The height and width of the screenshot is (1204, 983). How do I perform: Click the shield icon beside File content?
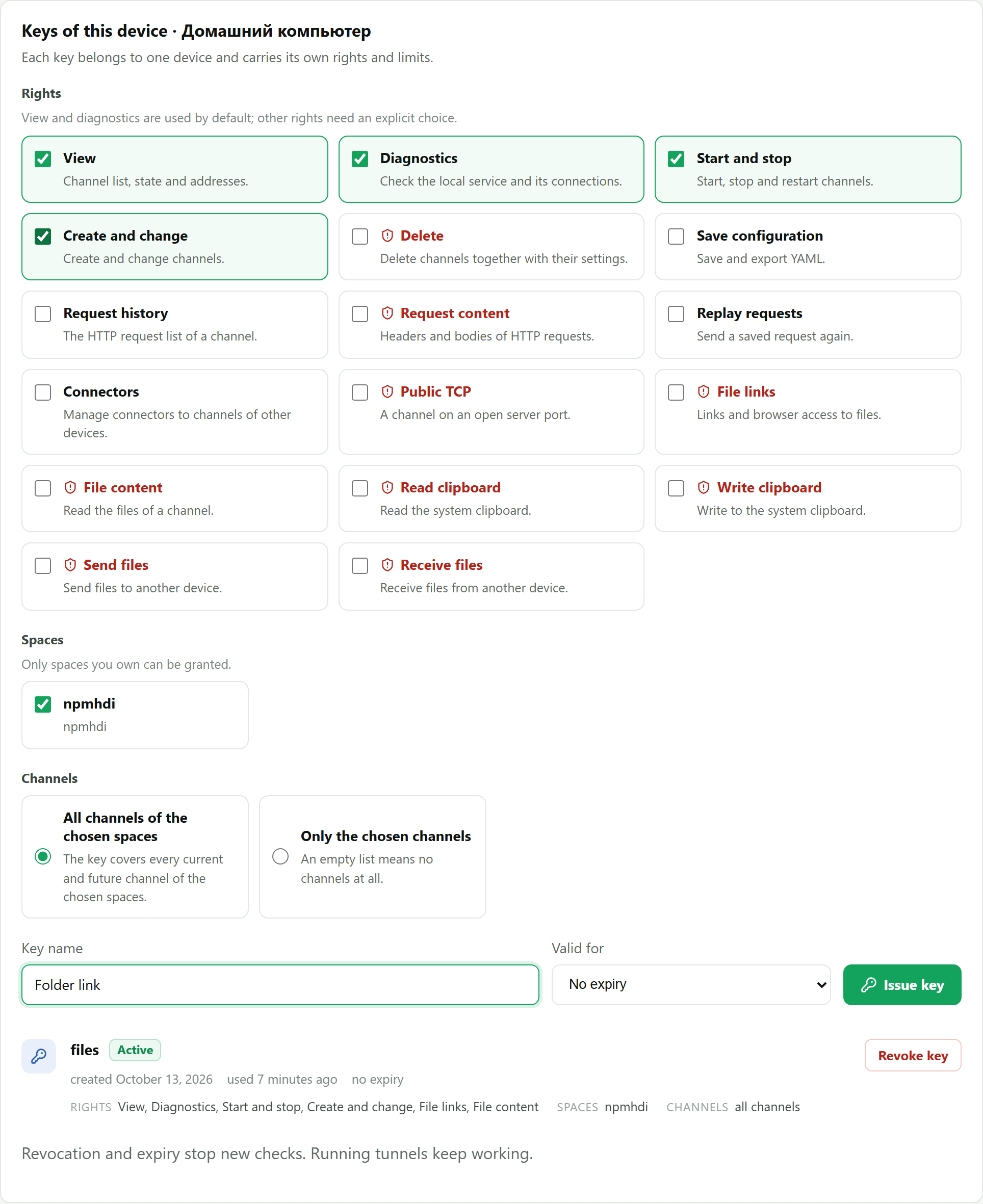(x=70, y=487)
